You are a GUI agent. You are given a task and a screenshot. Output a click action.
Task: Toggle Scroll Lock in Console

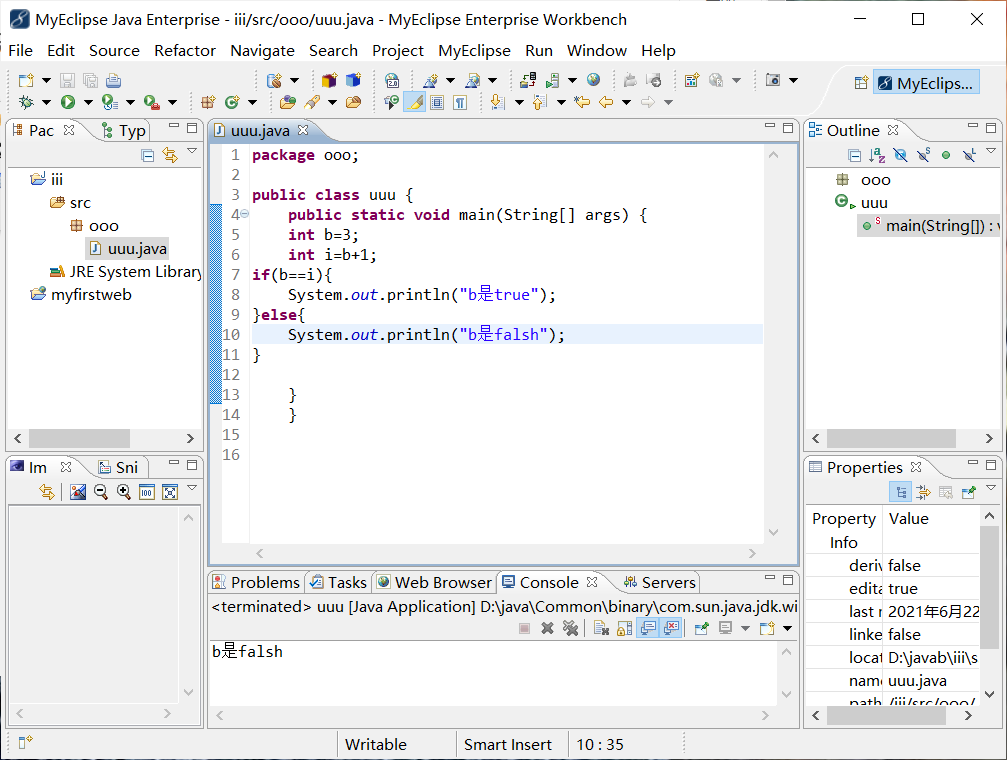[624, 628]
